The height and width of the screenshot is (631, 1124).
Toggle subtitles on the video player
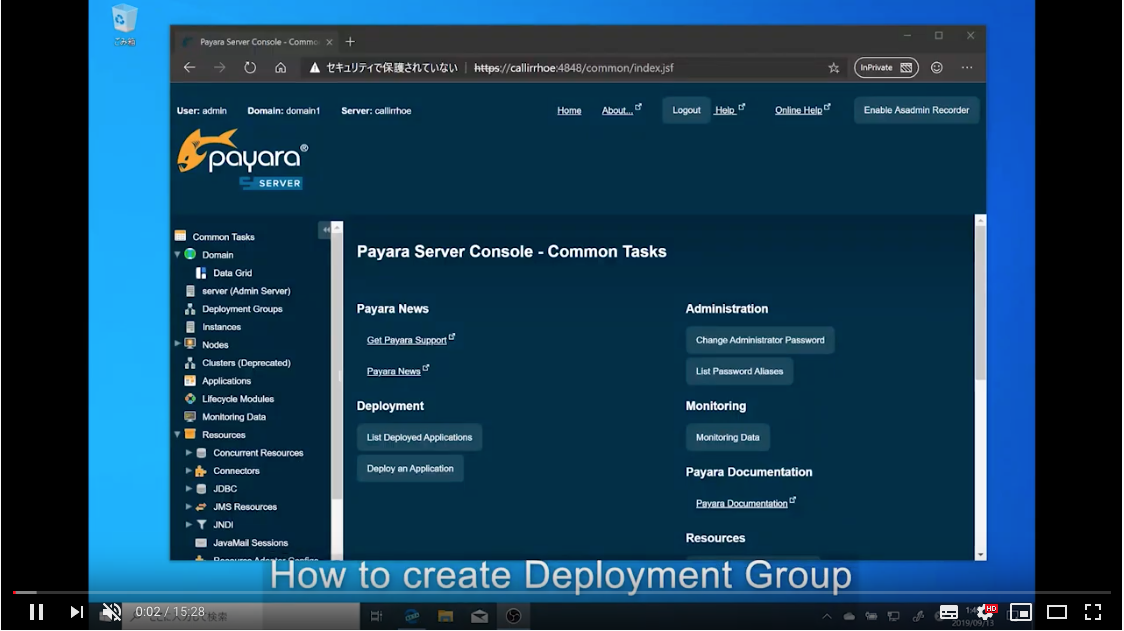click(948, 612)
